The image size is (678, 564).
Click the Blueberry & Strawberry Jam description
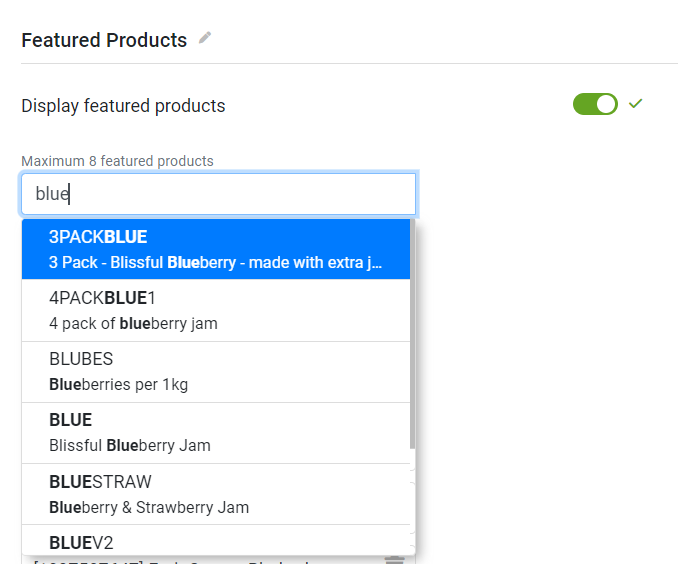[149, 507]
